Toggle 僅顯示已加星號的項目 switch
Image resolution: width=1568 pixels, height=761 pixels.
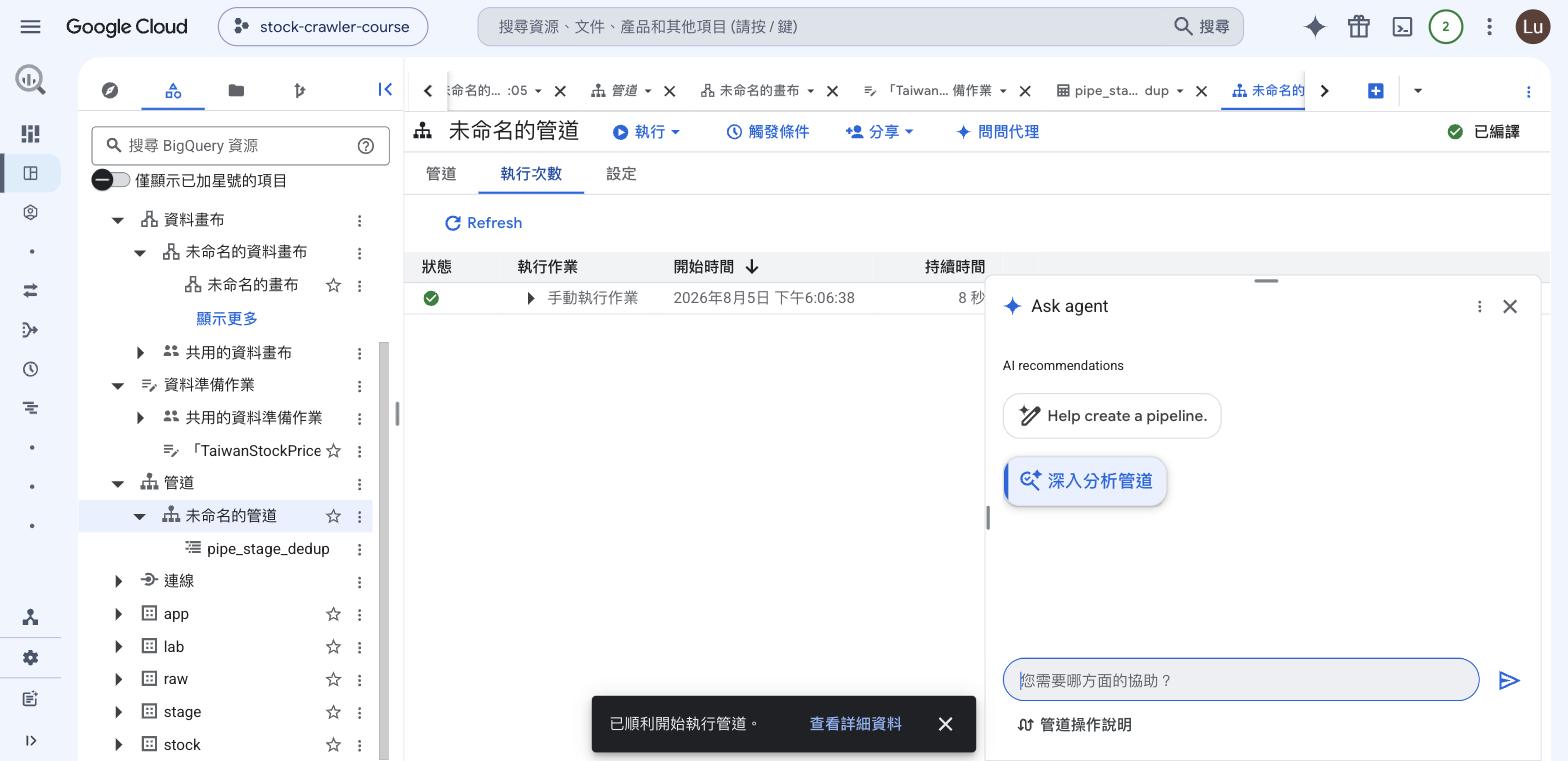pos(111,180)
